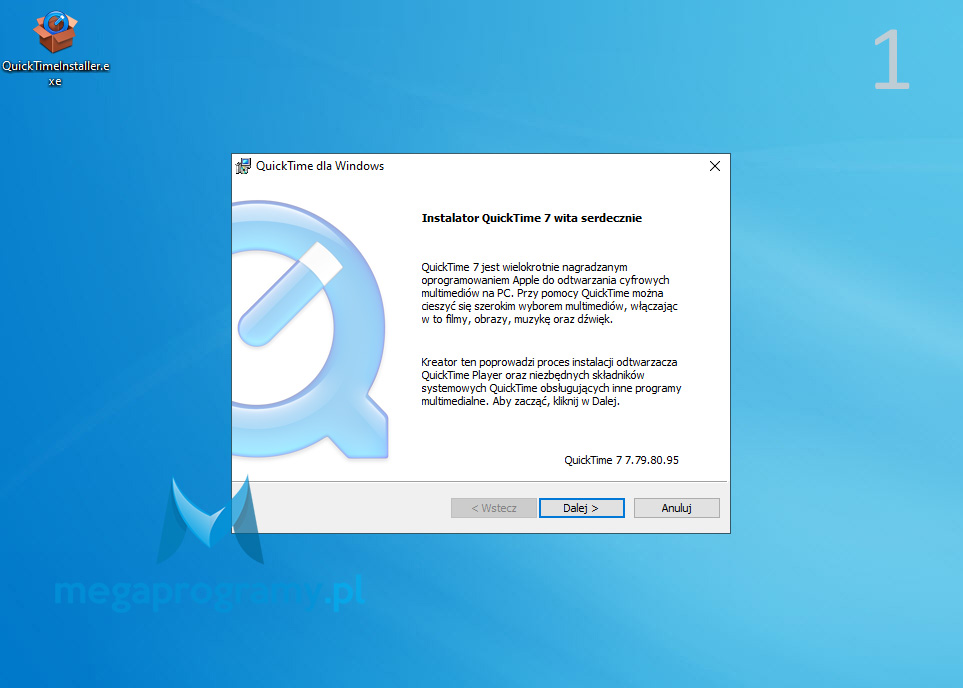
Task: Click the disabled Wstecz button
Action: (x=494, y=508)
